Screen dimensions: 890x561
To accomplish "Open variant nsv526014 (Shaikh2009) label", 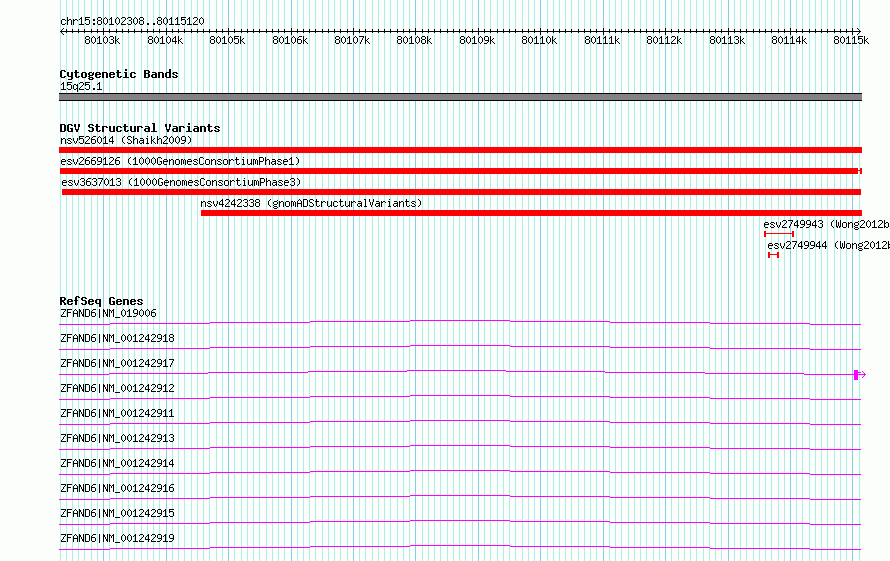I will tap(126, 140).
